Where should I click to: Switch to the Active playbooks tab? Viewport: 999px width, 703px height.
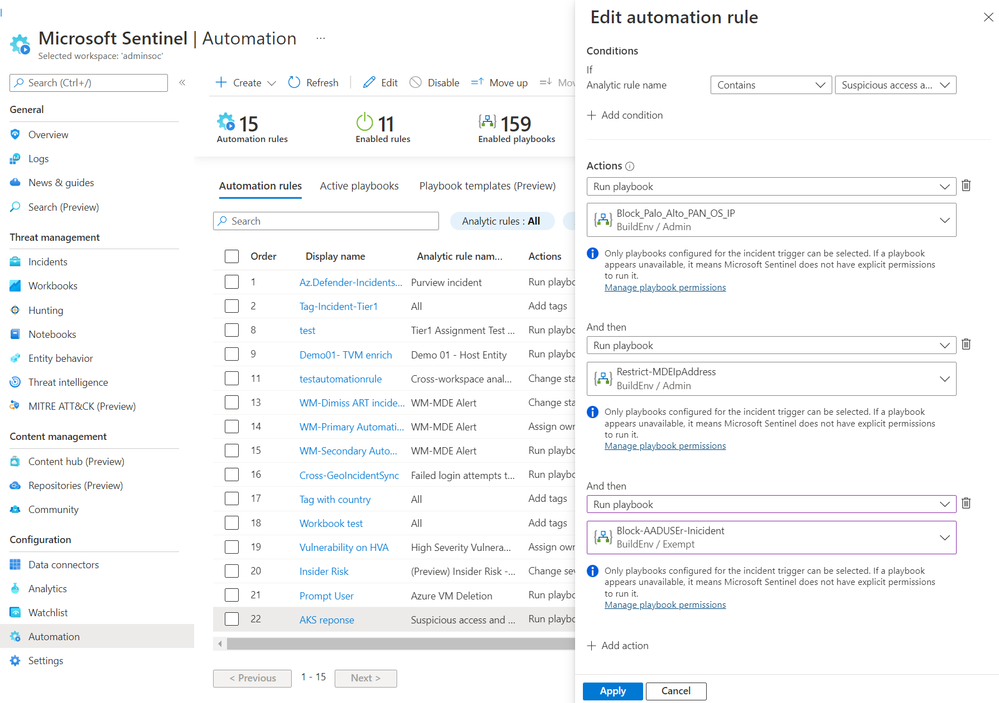359,185
